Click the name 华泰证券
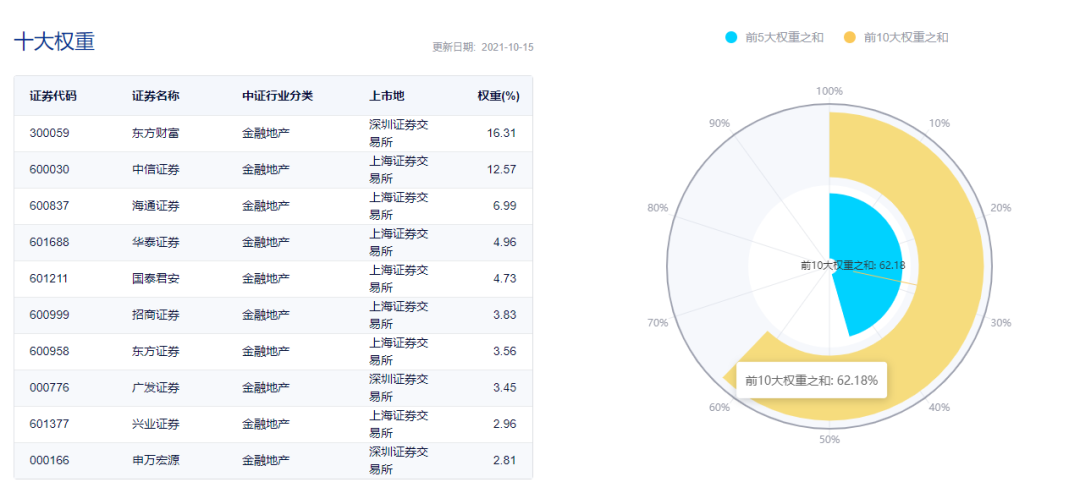Screen dimensions: 1080x504 [x=156, y=242]
